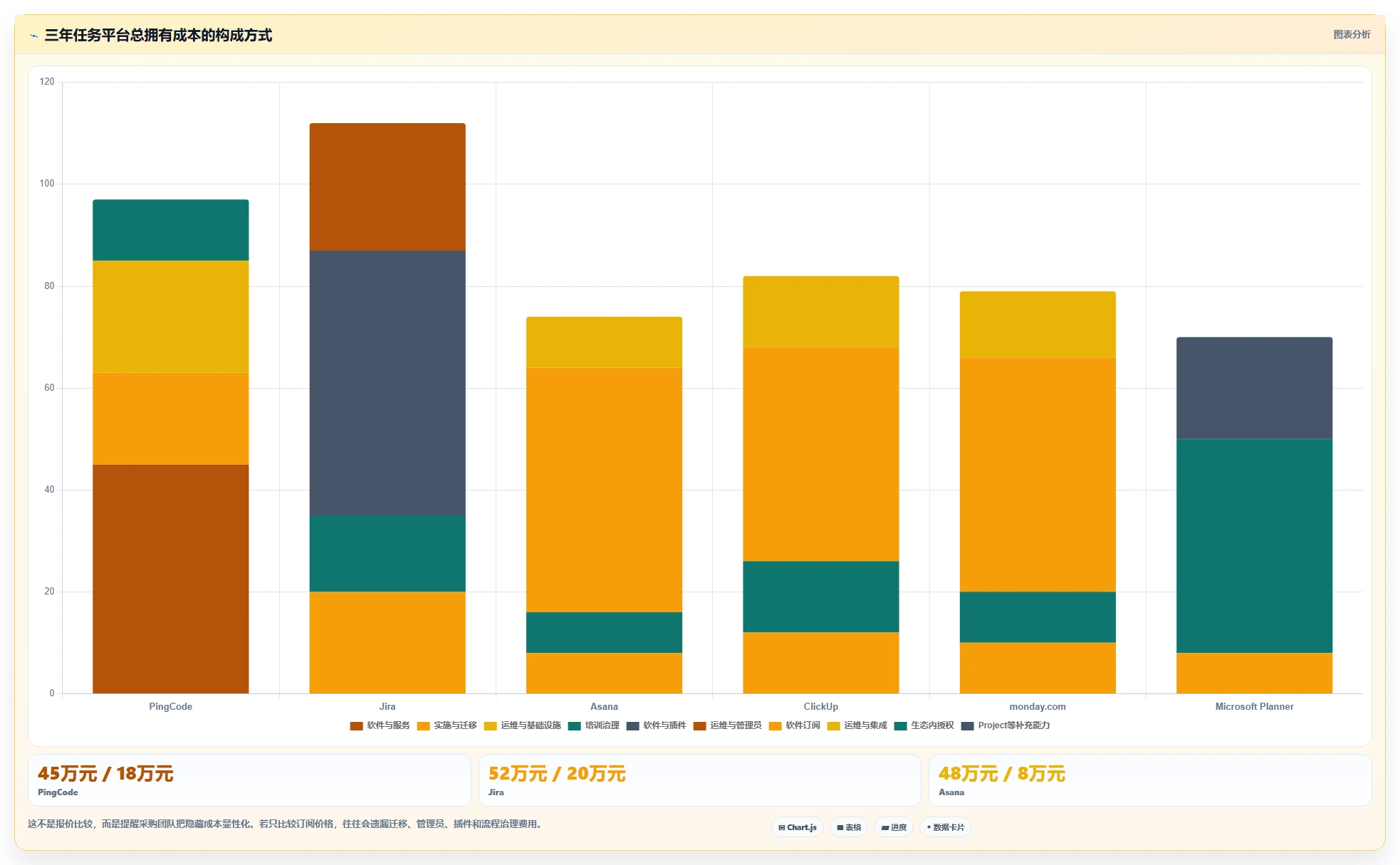Image resolution: width=1400 pixels, height=865 pixels.
Task: Click the 数据卡片 chip
Action: (946, 827)
